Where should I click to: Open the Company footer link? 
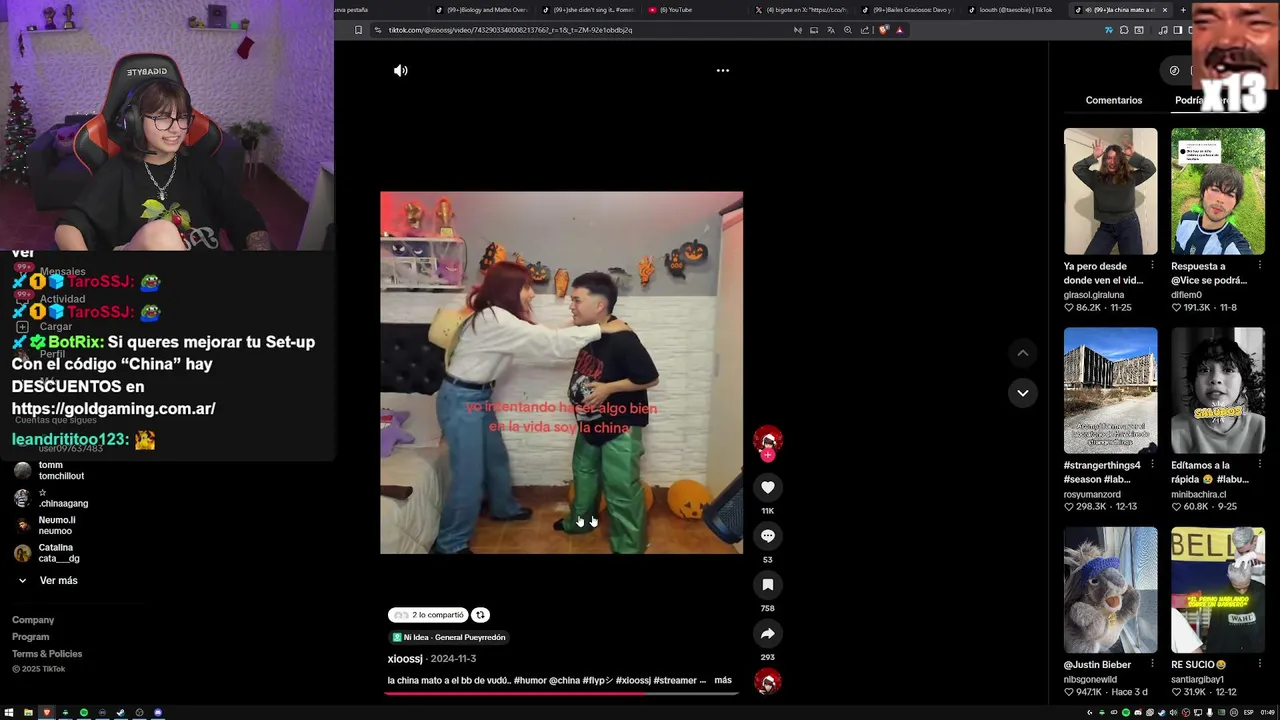(33, 620)
